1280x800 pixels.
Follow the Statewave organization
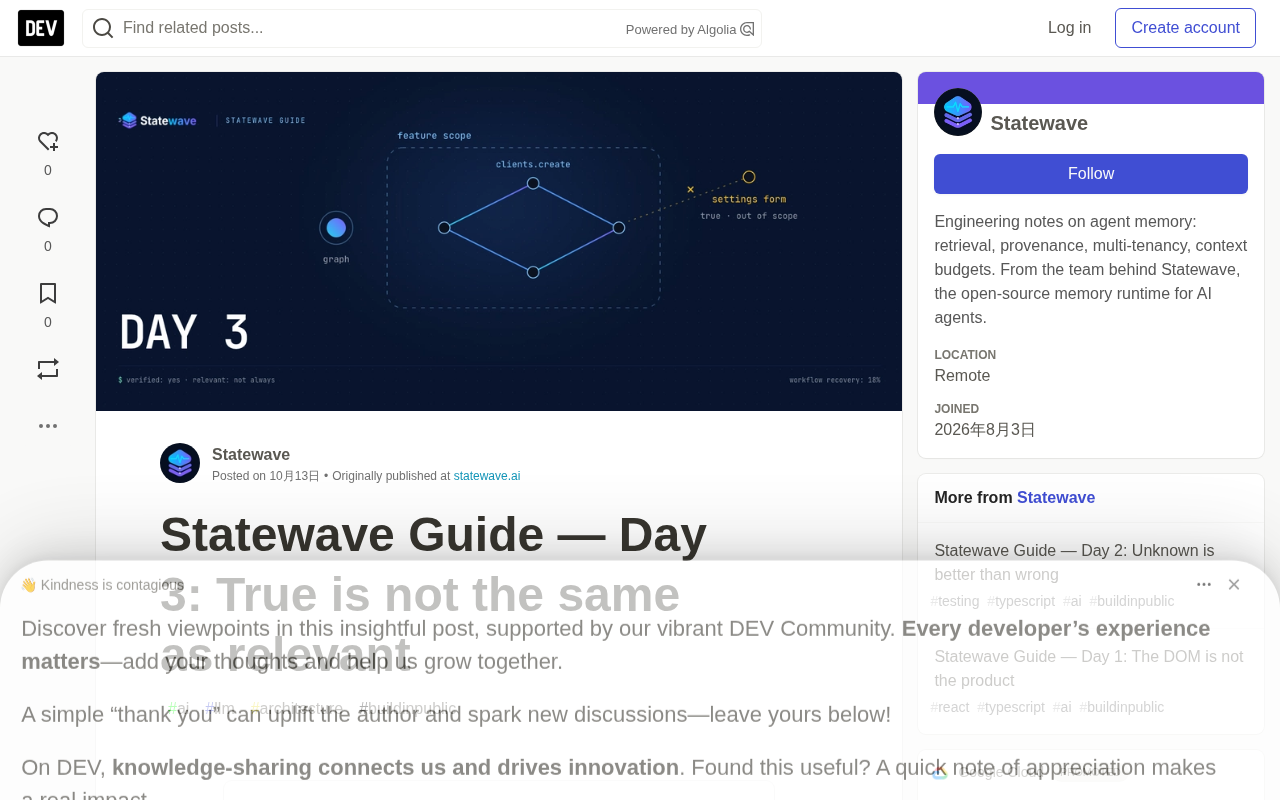click(1091, 174)
